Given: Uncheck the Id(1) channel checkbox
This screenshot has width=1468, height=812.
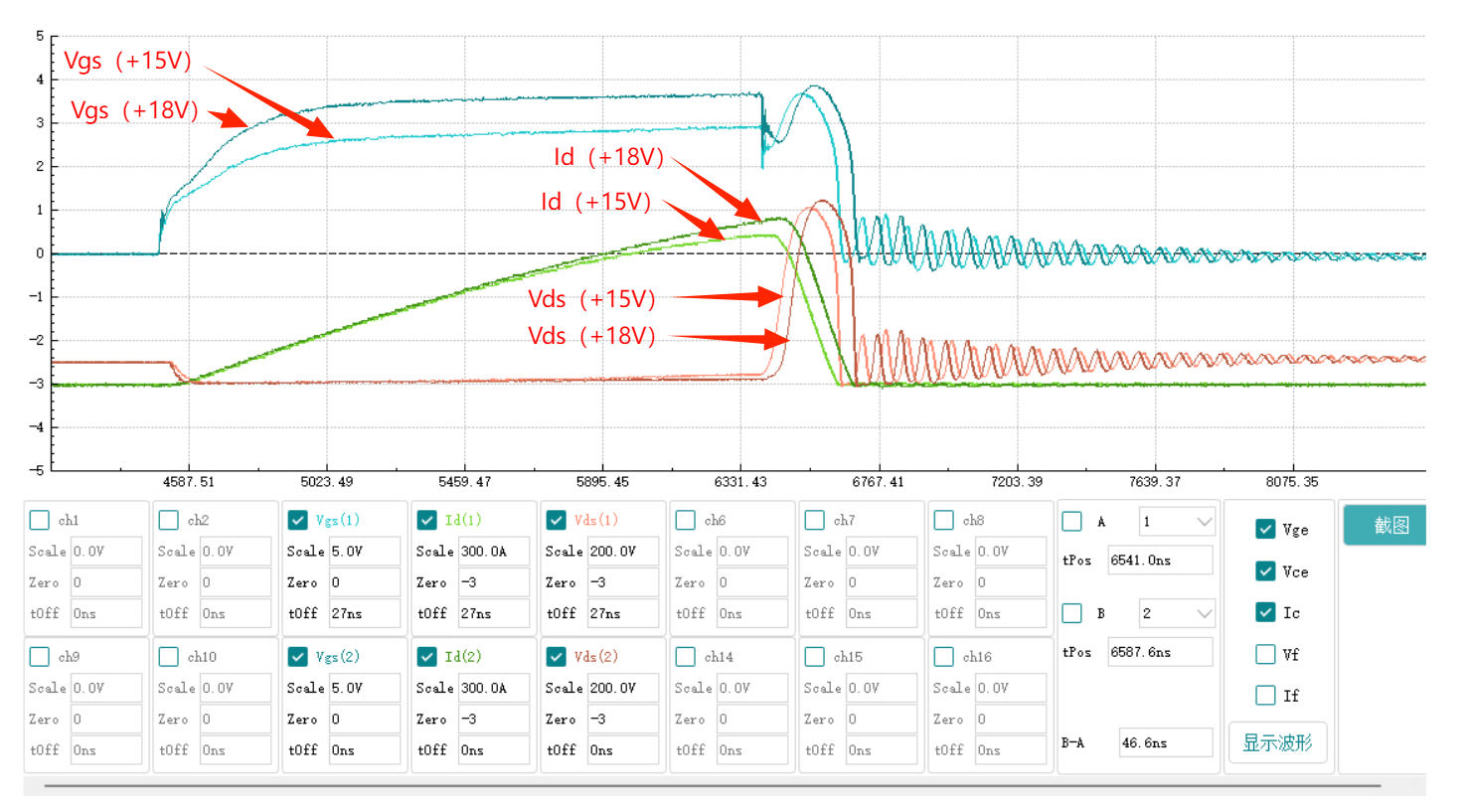Looking at the screenshot, I should pyautogui.click(x=426, y=520).
